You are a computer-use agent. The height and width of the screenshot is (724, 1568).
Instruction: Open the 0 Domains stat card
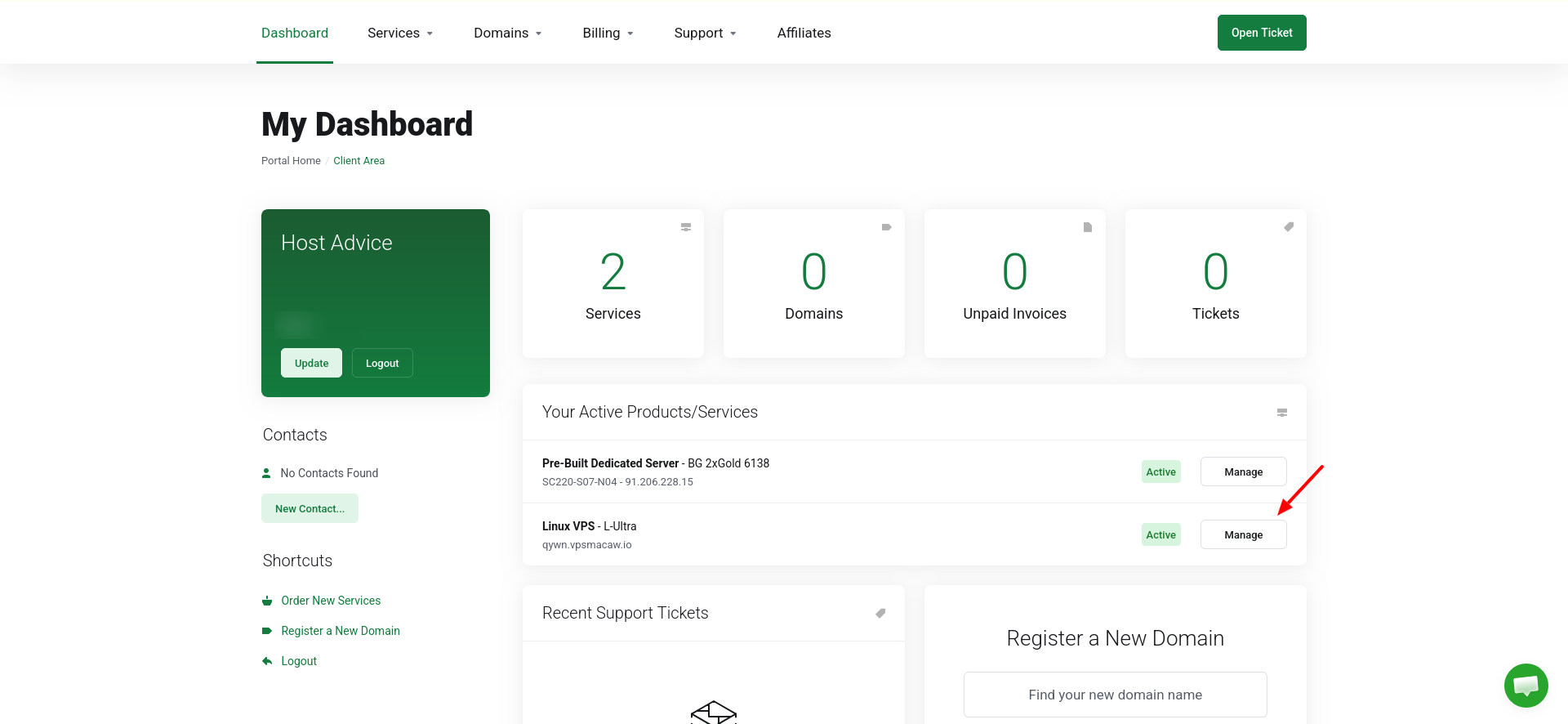pos(814,284)
